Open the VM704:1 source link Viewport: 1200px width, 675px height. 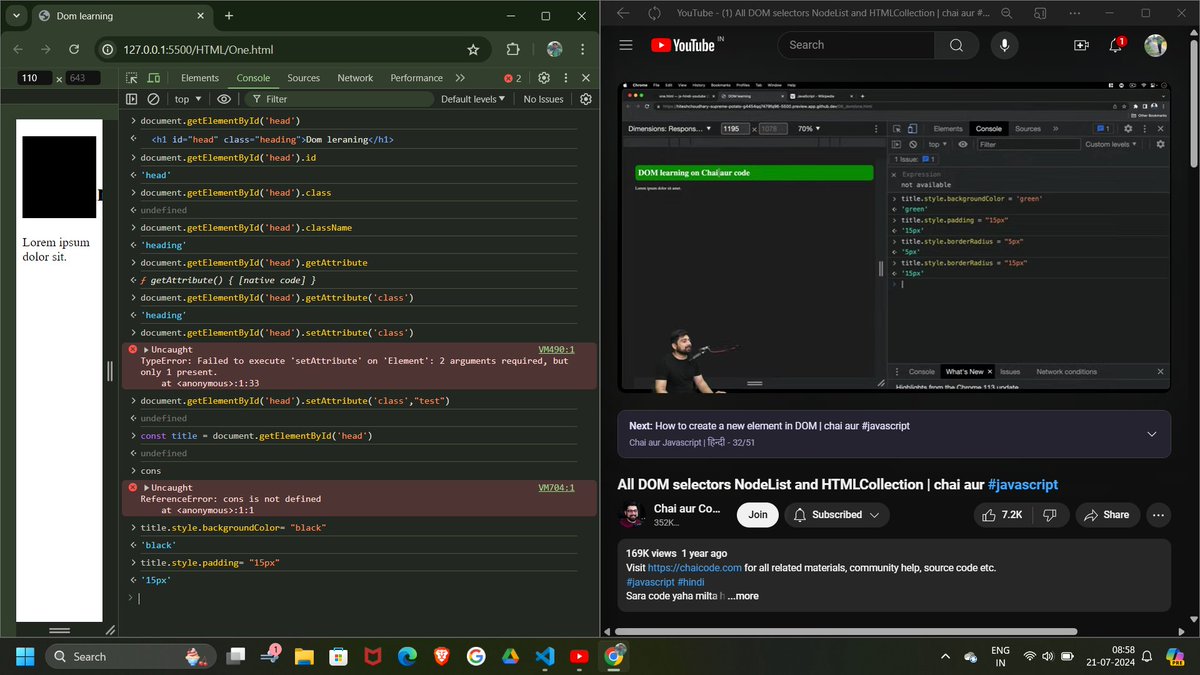[556, 488]
